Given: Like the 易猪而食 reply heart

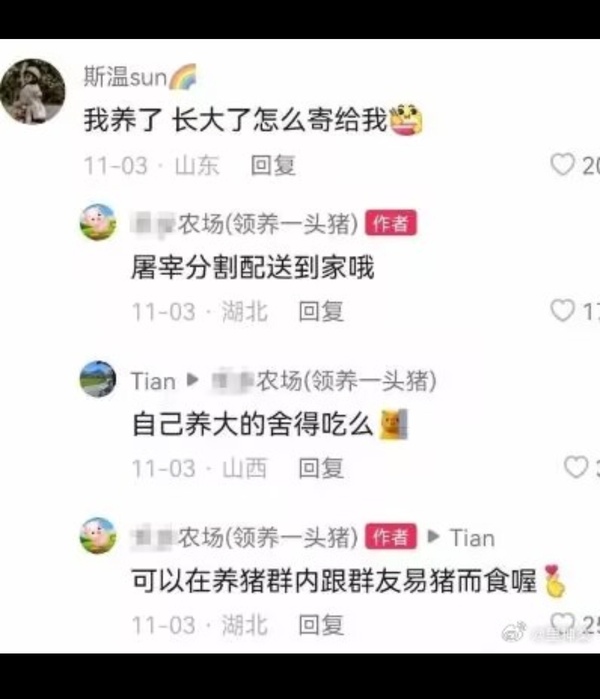Looking at the screenshot, I should pos(562,621).
